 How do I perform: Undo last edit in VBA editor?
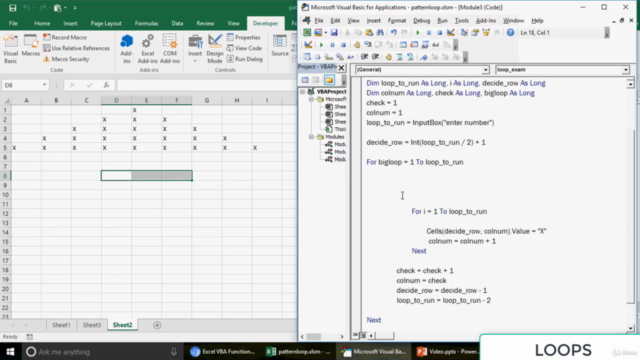(393, 33)
